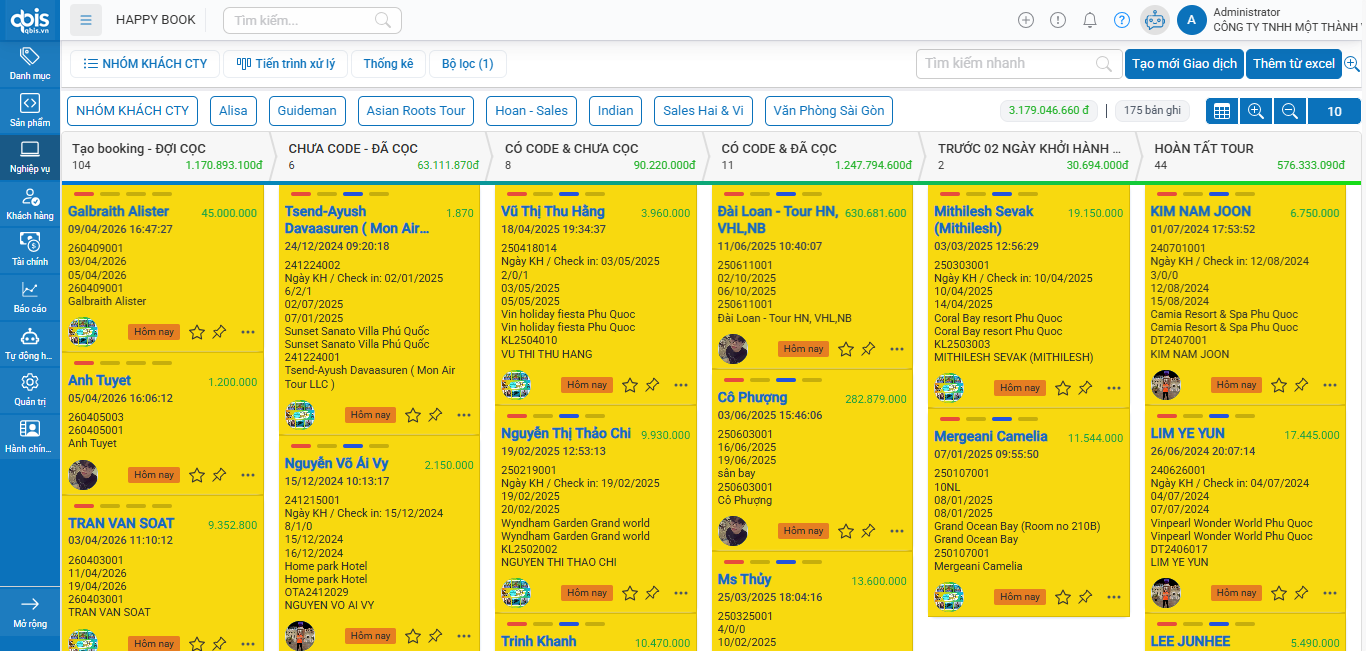Star the Galbraith Alister card
Screen dimensions: 1366x651
click(x=197, y=332)
